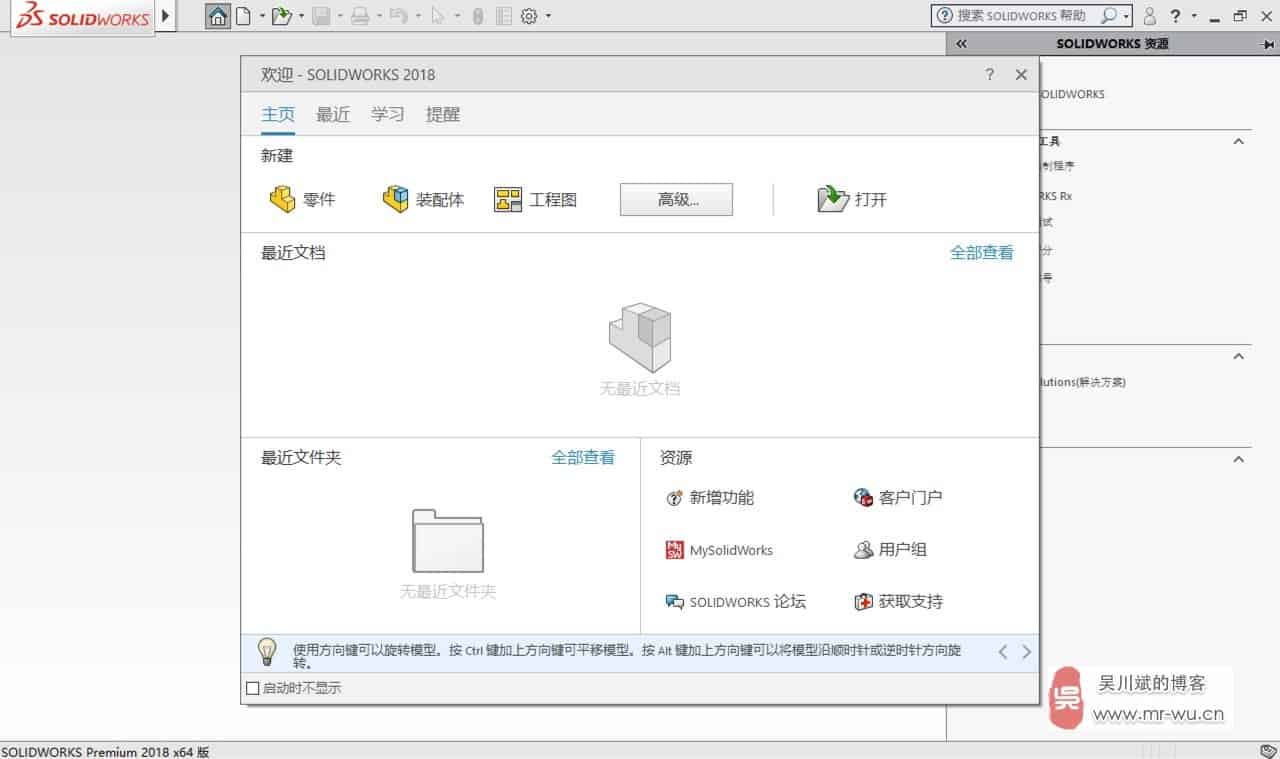Click the Save toolbar icon
Image resolution: width=1280 pixels, height=759 pixels.
[321, 16]
